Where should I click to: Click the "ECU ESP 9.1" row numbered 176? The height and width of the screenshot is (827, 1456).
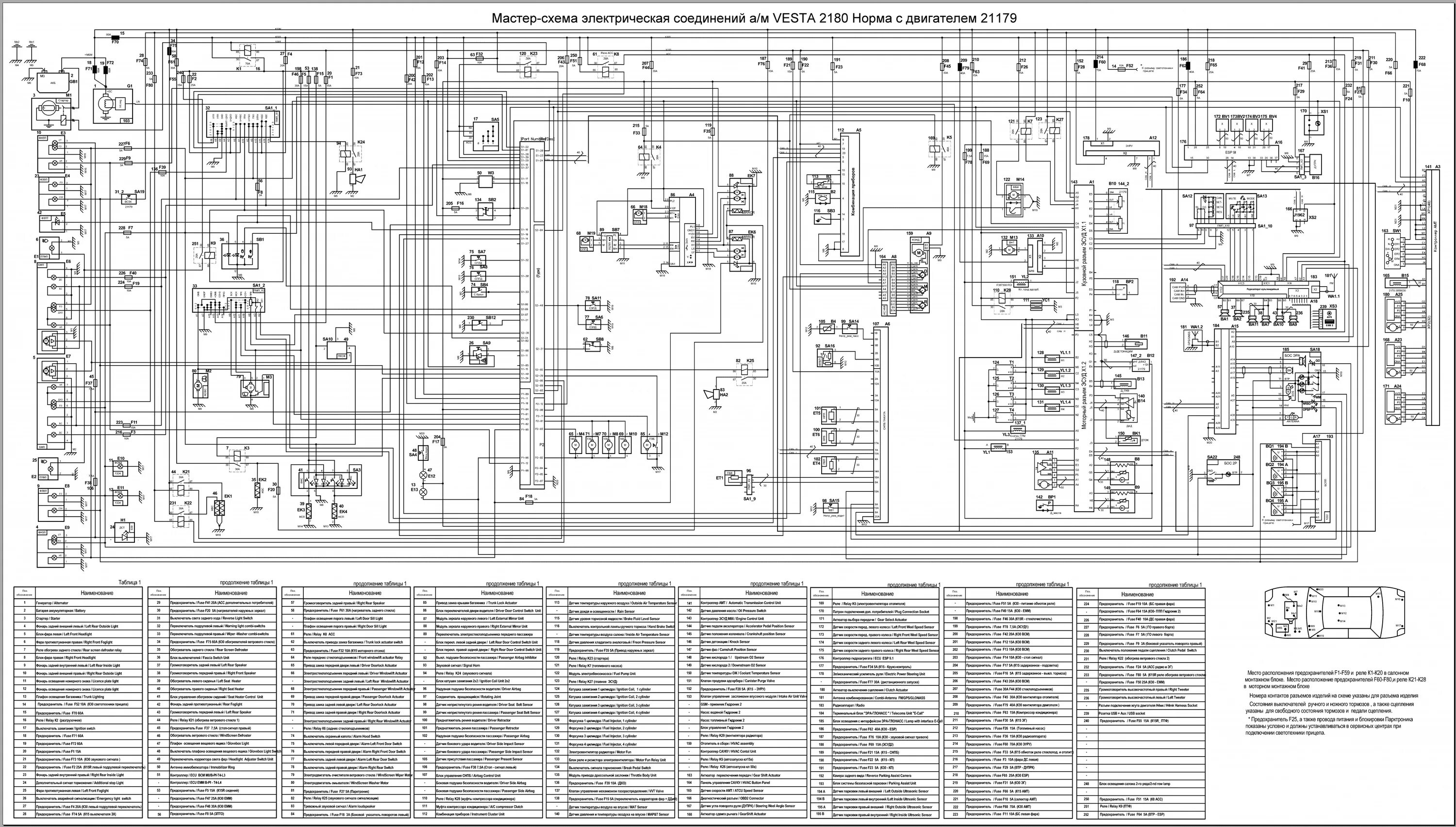tap(876, 658)
